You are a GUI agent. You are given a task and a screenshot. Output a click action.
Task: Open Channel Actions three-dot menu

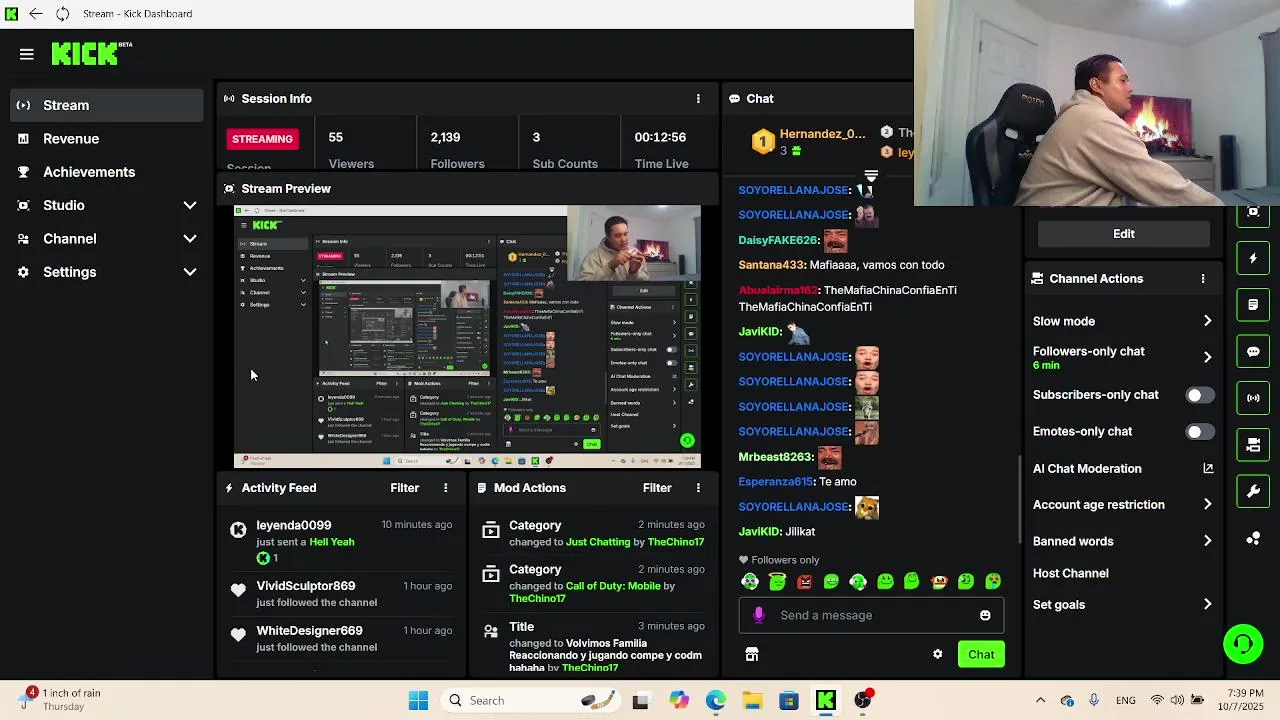(1203, 279)
